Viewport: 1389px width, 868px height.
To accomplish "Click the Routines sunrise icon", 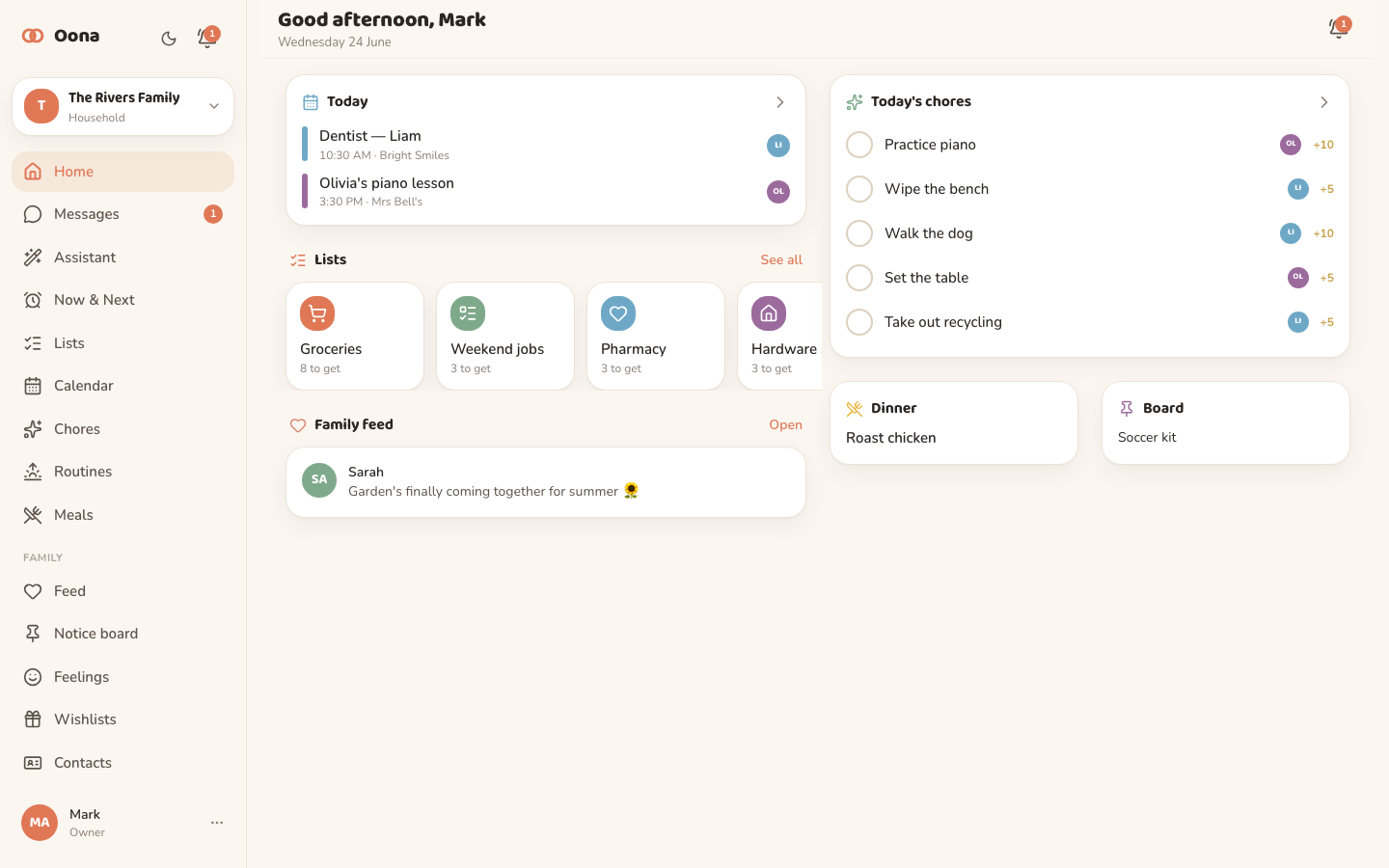I will (33, 472).
